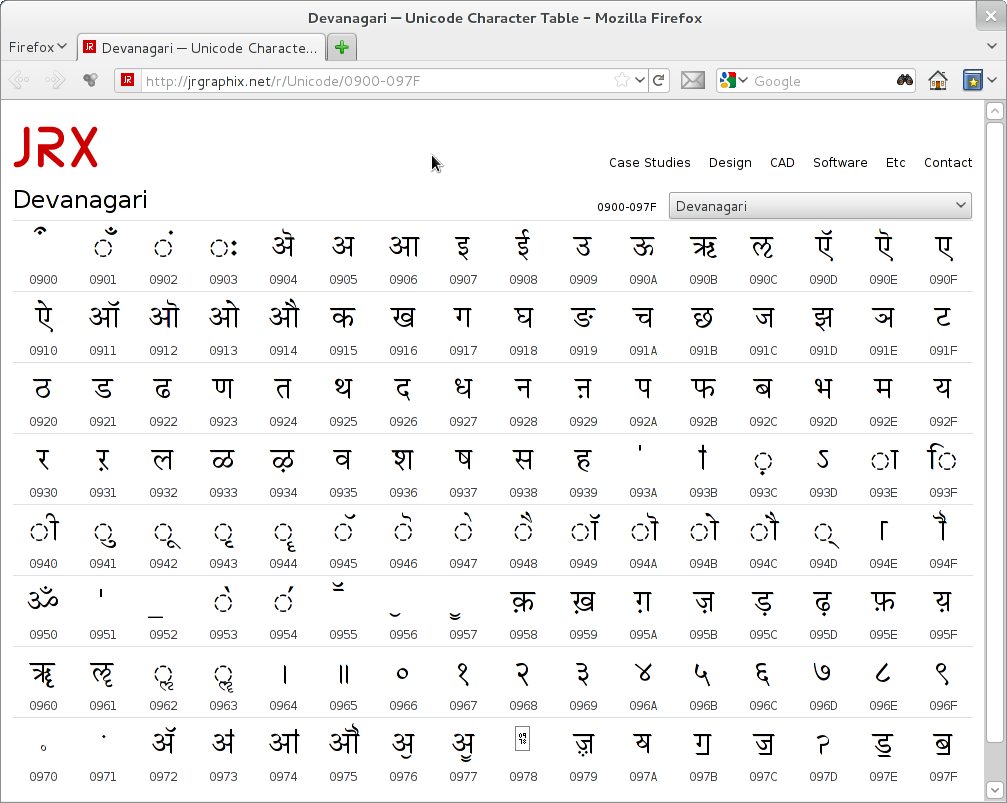This screenshot has width=1007, height=803.
Task: Click the binoculars search icon
Action: click(904, 80)
